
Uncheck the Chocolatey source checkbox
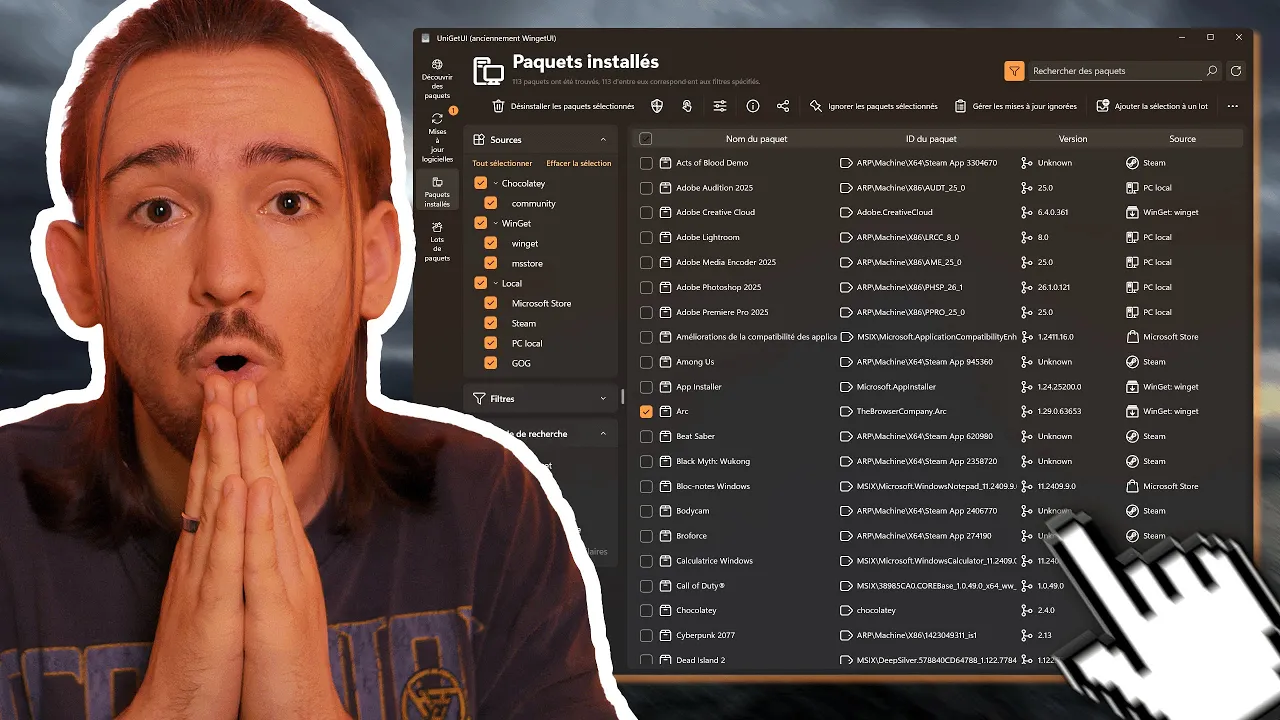(481, 183)
